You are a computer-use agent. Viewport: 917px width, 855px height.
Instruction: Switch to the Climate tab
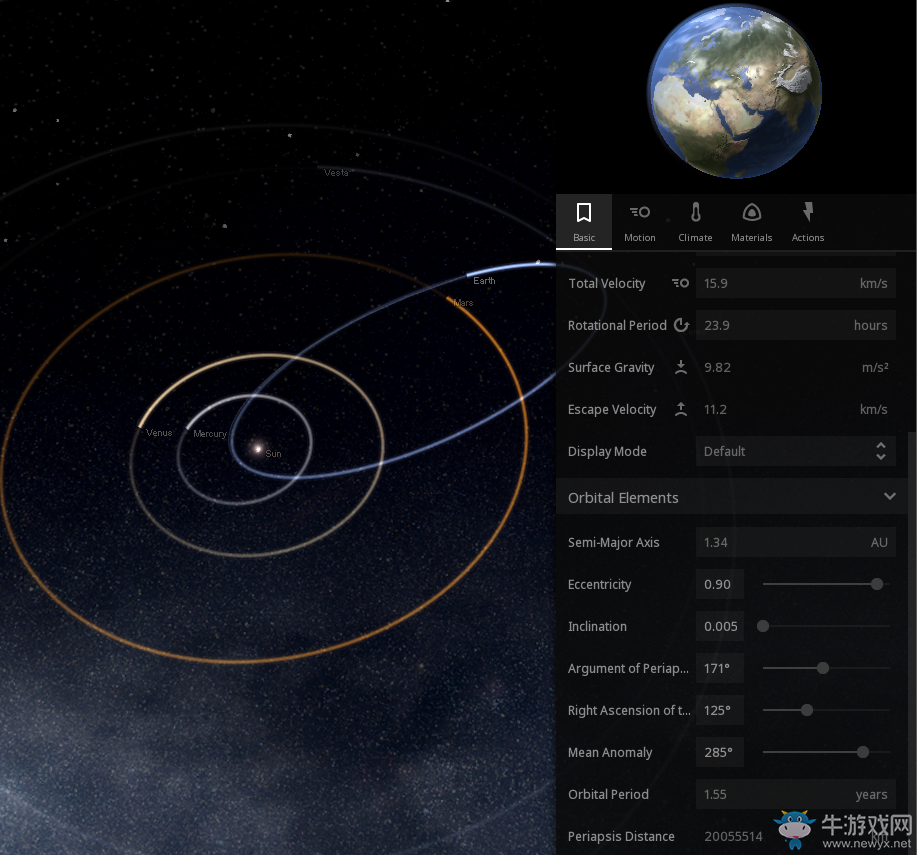click(x=695, y=221)
